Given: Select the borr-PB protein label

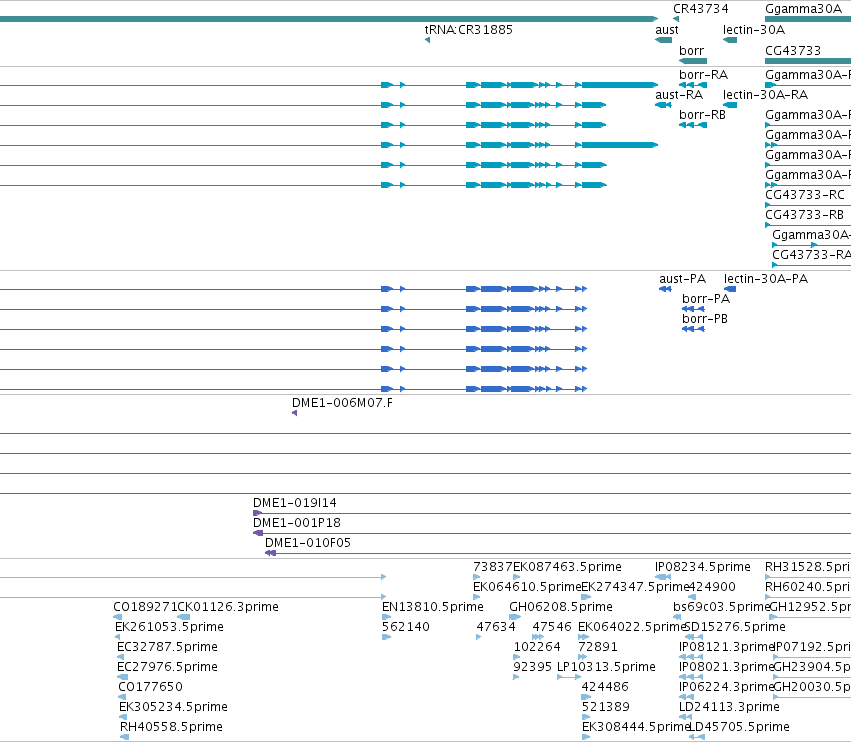Looking at the screenshot, I should pos(705,319).
